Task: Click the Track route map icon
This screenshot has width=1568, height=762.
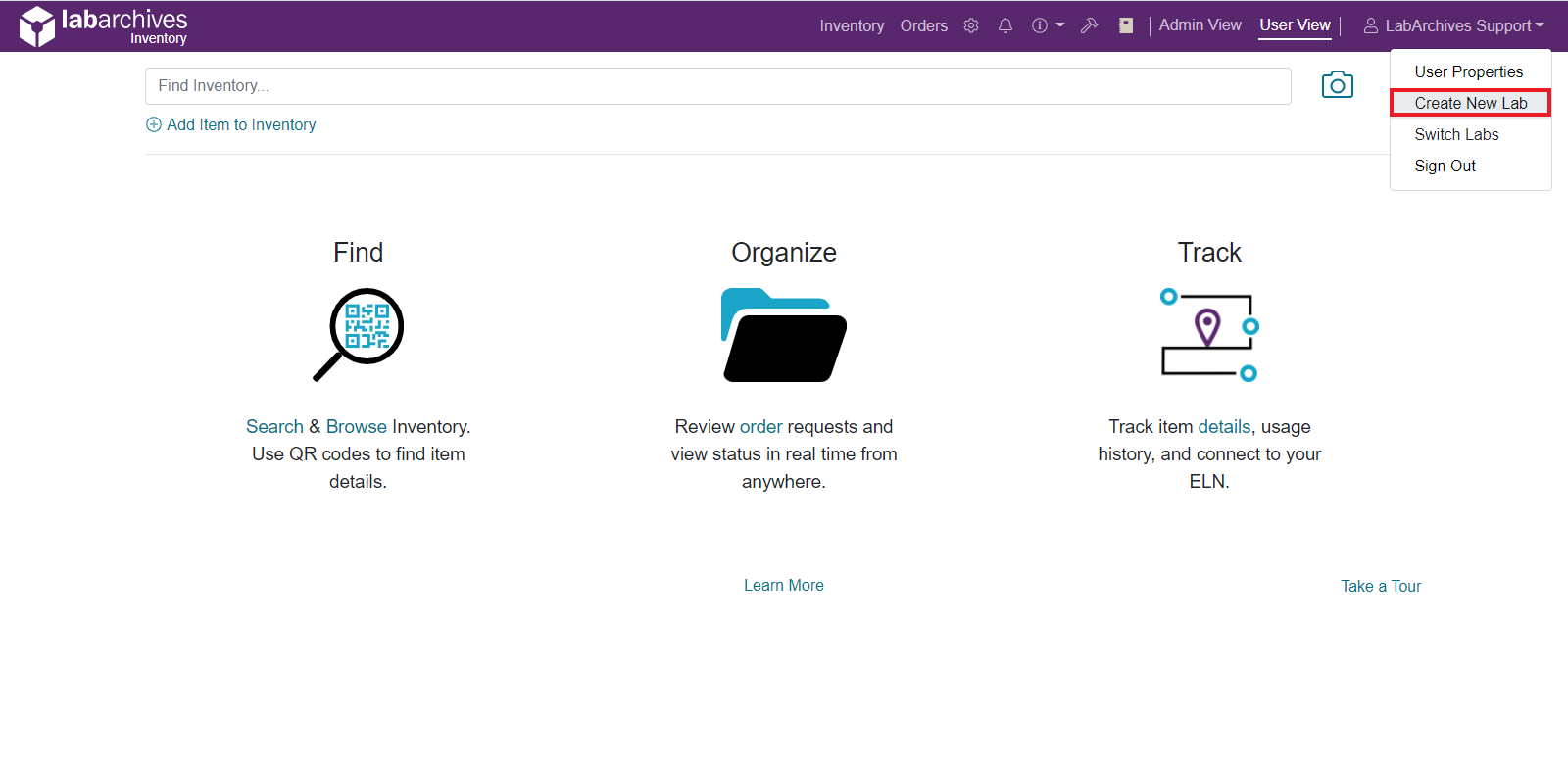Action: point(1209,334)
